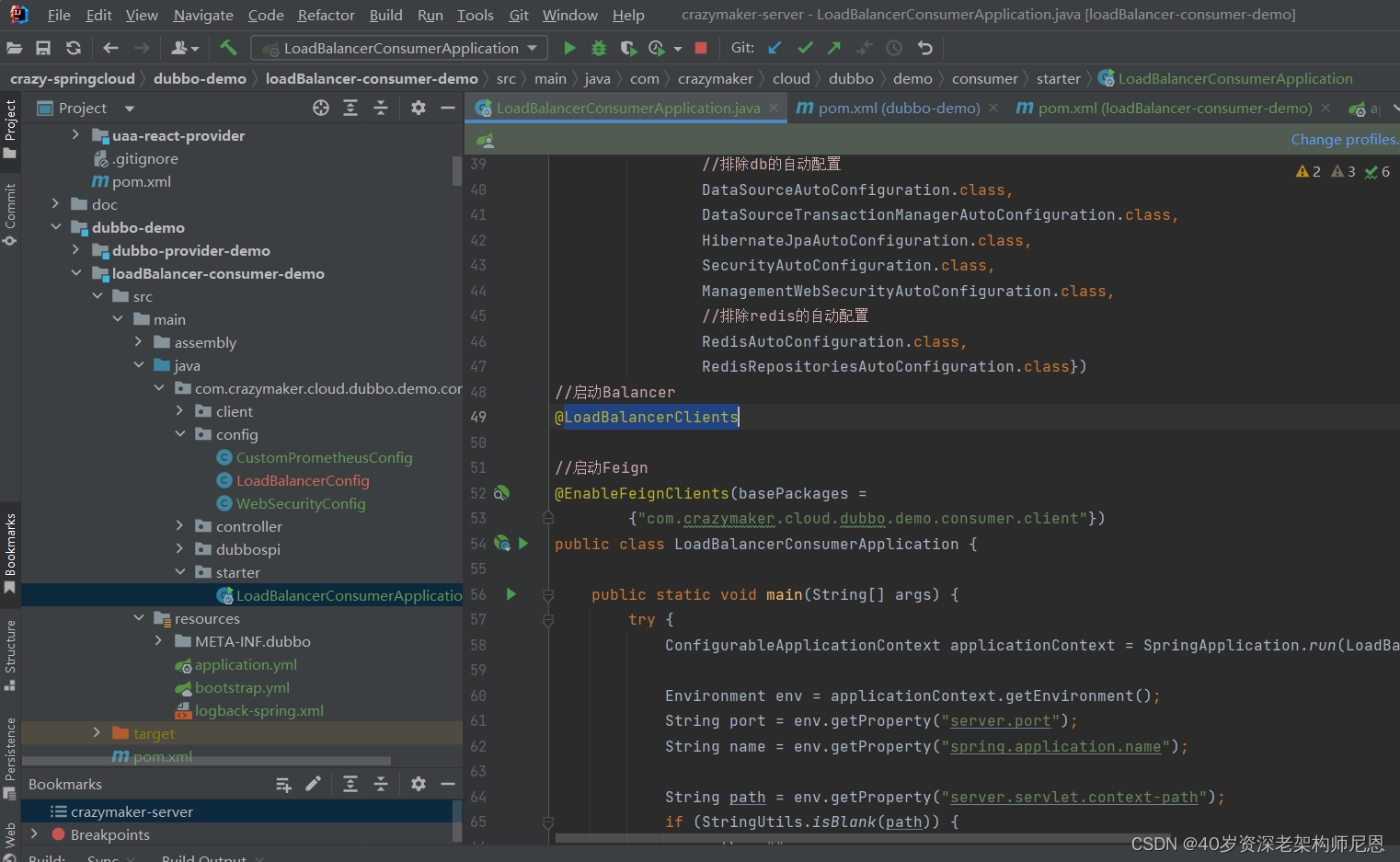Select WebSecurityConfig class in tree
Screen dimensions: 1400x862
pos(301,503)
